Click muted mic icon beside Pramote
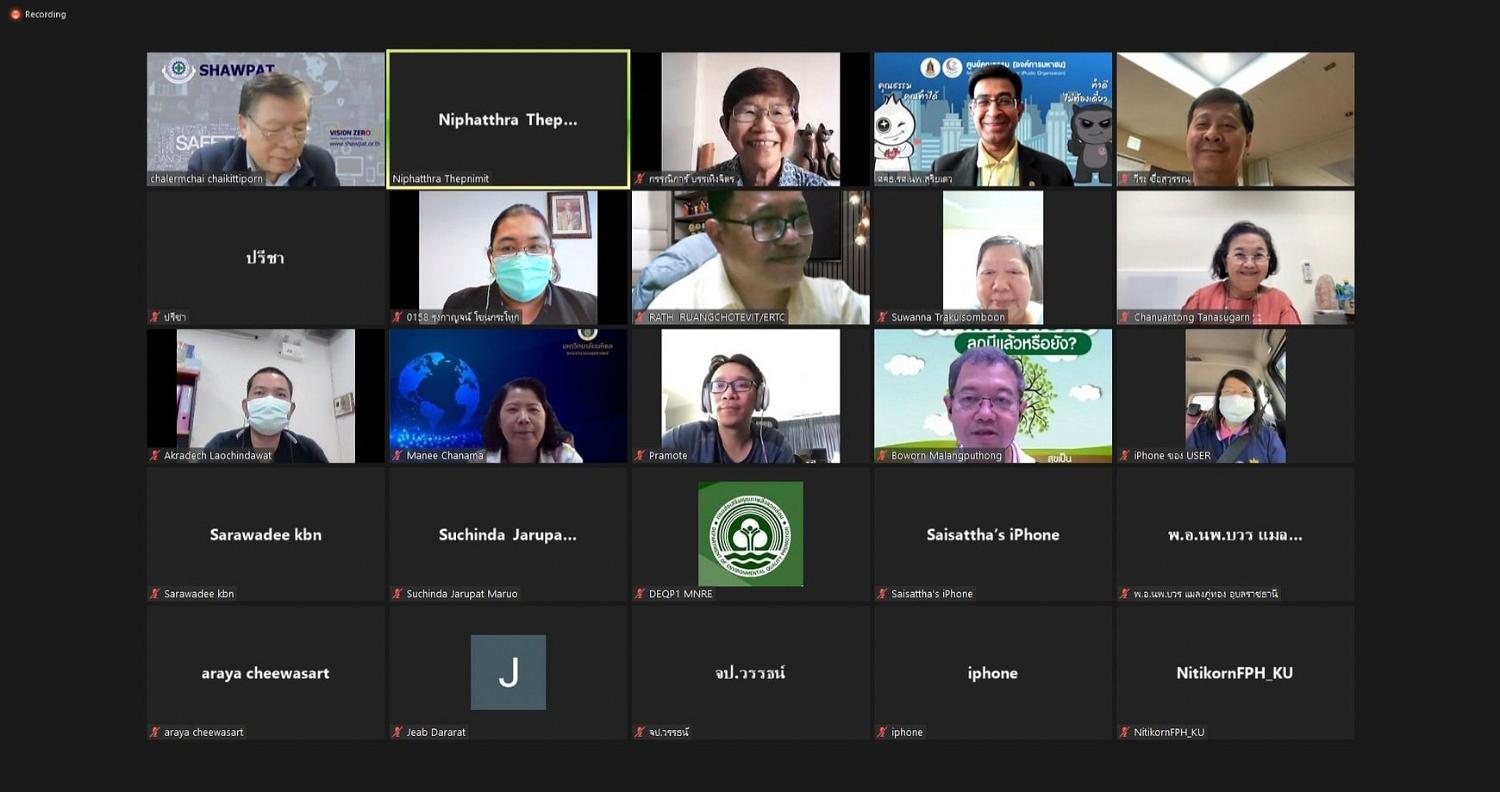The image size is (1500, 792). tap(640, 455)
